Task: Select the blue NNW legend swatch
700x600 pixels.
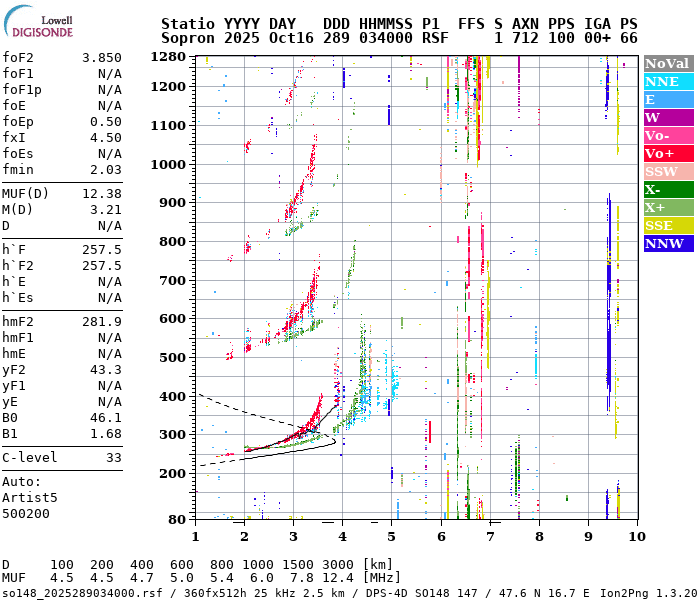Action: tap(668, 243)
